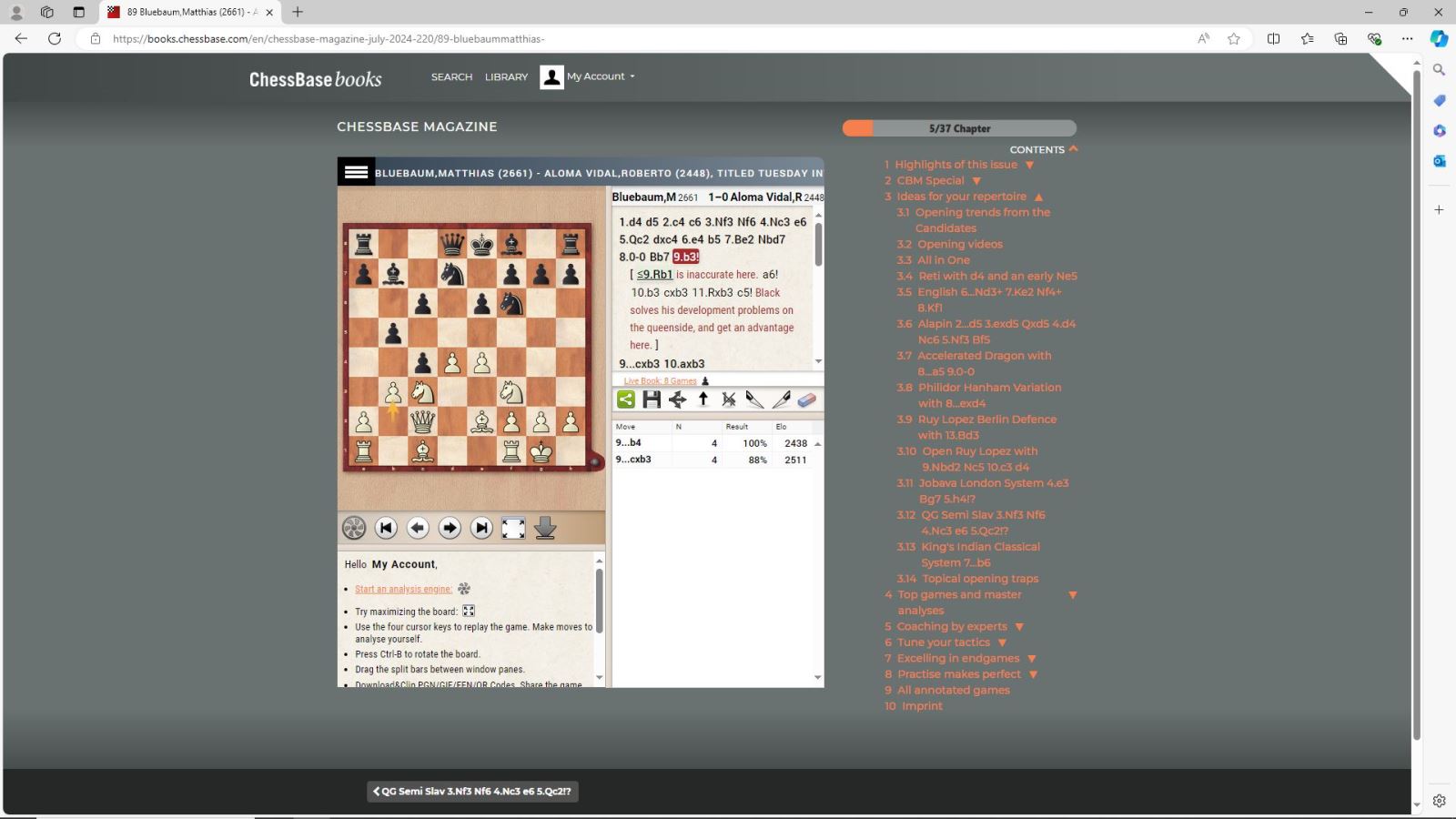Open browser sidebar search icon

point(1439,69)
